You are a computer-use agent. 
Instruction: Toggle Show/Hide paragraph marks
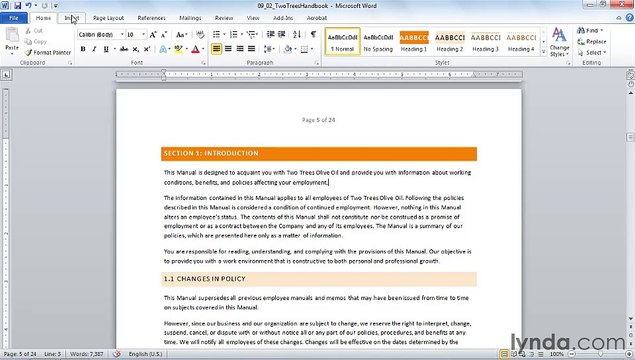coord(313,35)
